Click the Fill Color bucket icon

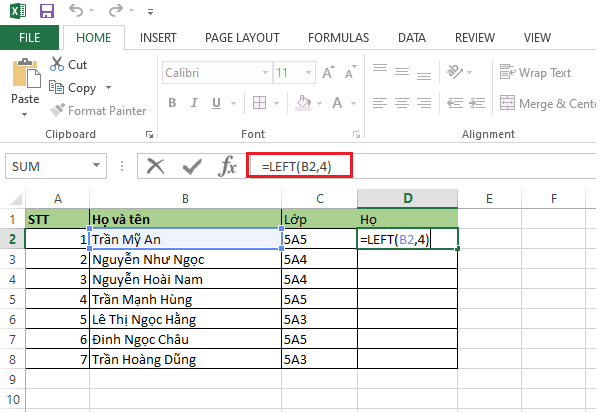[303, 103]
